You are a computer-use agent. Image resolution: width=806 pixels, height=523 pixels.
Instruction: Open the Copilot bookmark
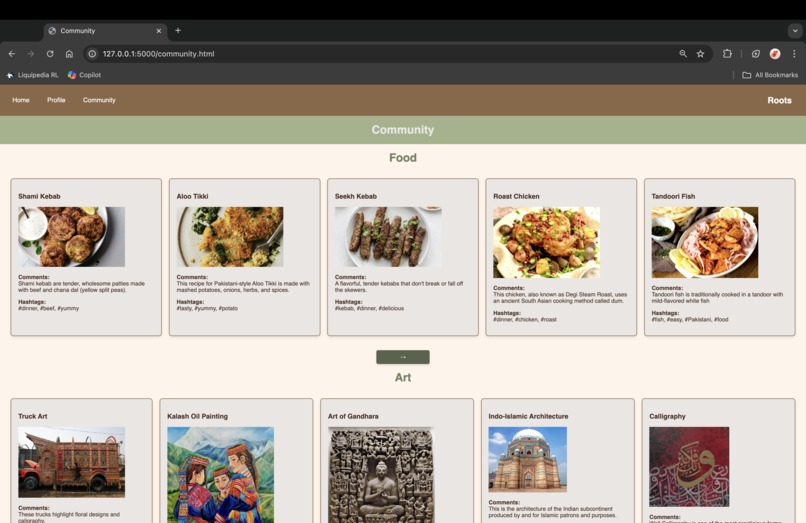[x=85, y=75]
